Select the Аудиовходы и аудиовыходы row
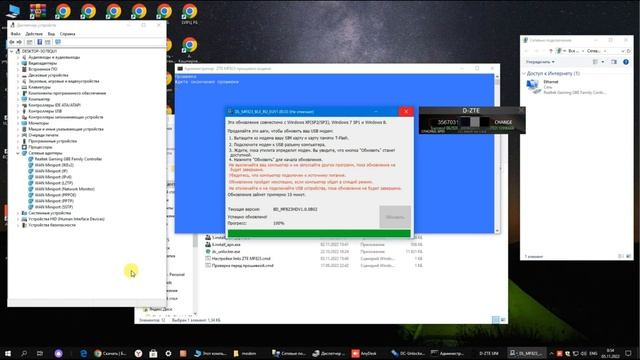The width and height of the screenshot is (640, 360). coord(53,58)
